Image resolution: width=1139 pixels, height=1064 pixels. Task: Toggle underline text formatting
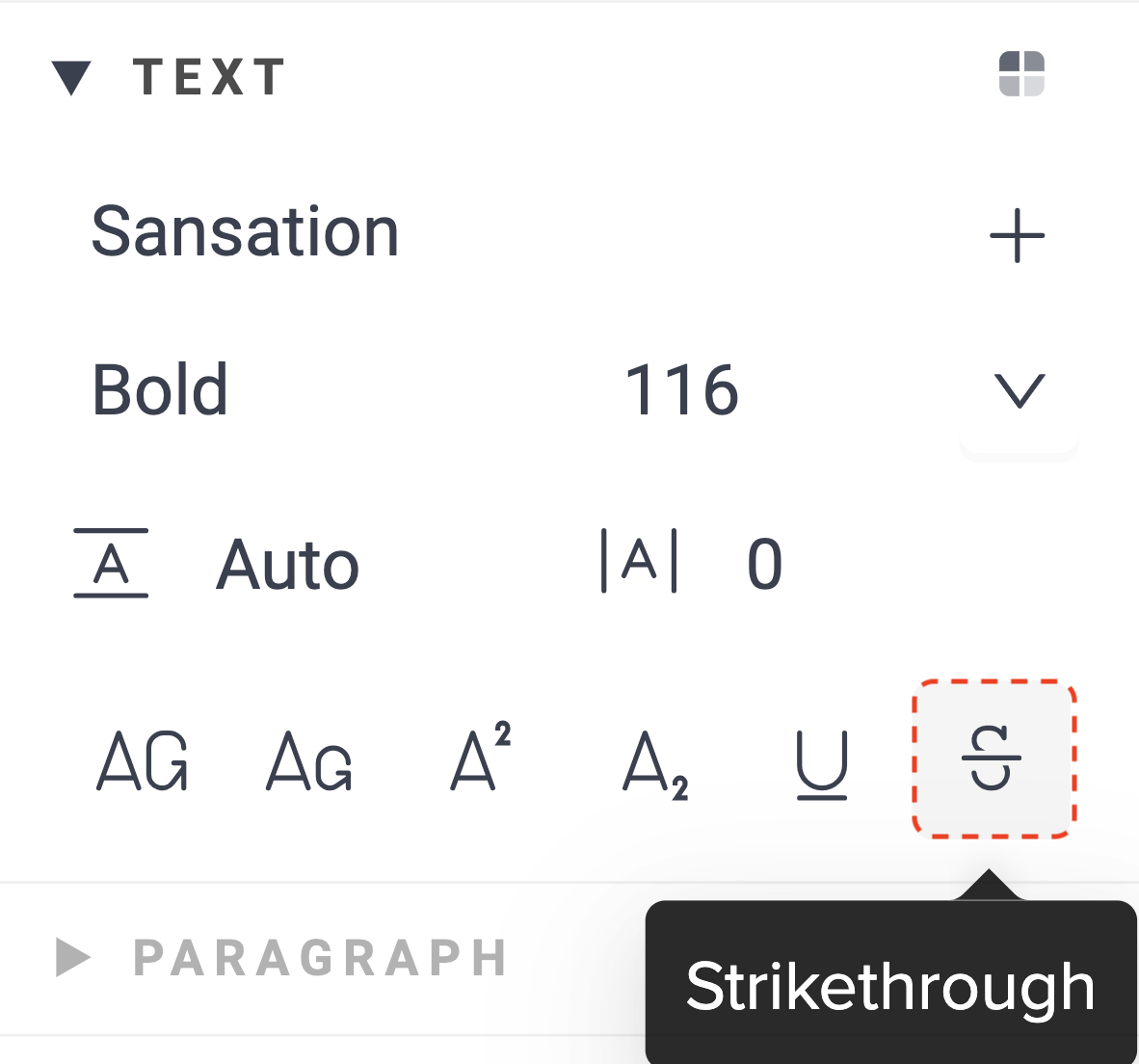click(x=822, y=765)
